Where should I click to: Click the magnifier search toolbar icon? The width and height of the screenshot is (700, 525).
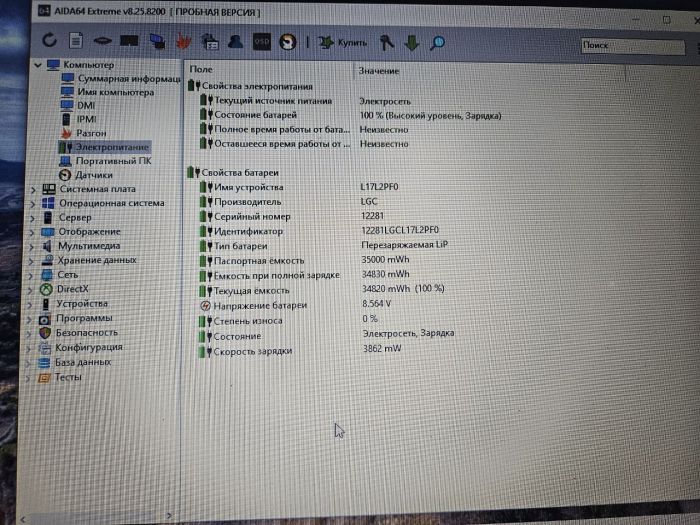tap(437, 43)
